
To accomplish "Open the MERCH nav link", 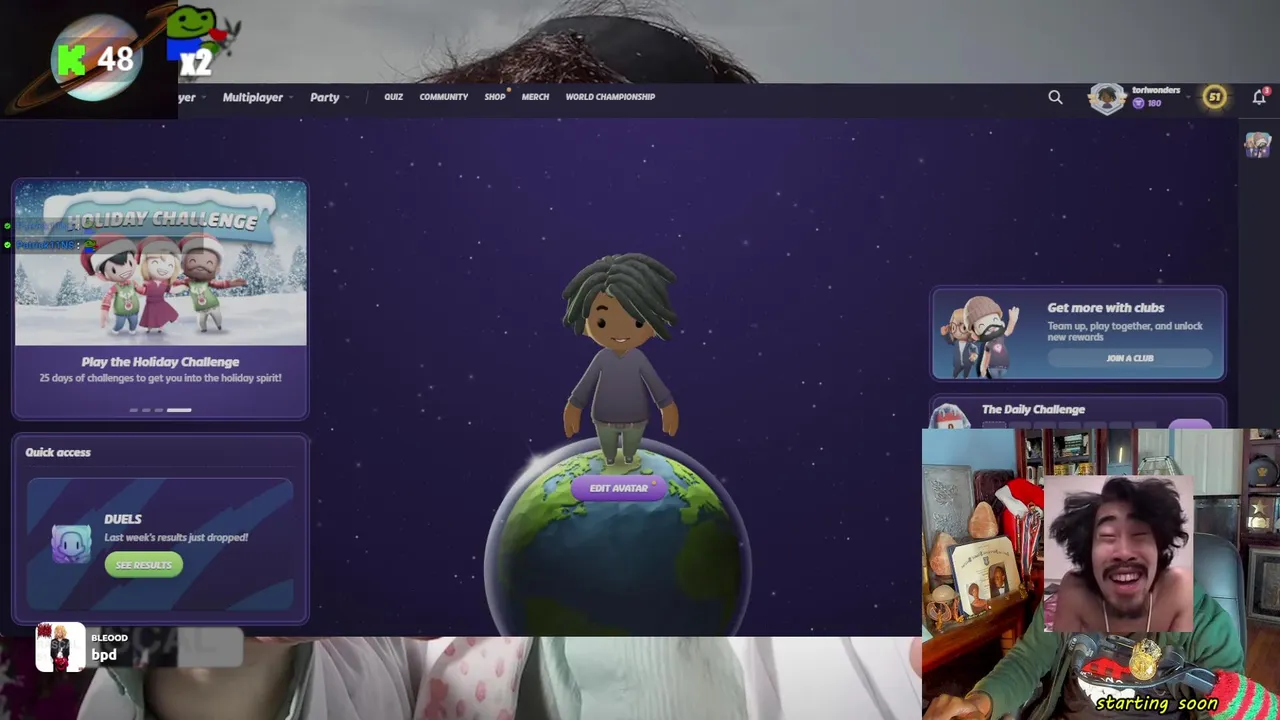I will (x=535, y=97).
